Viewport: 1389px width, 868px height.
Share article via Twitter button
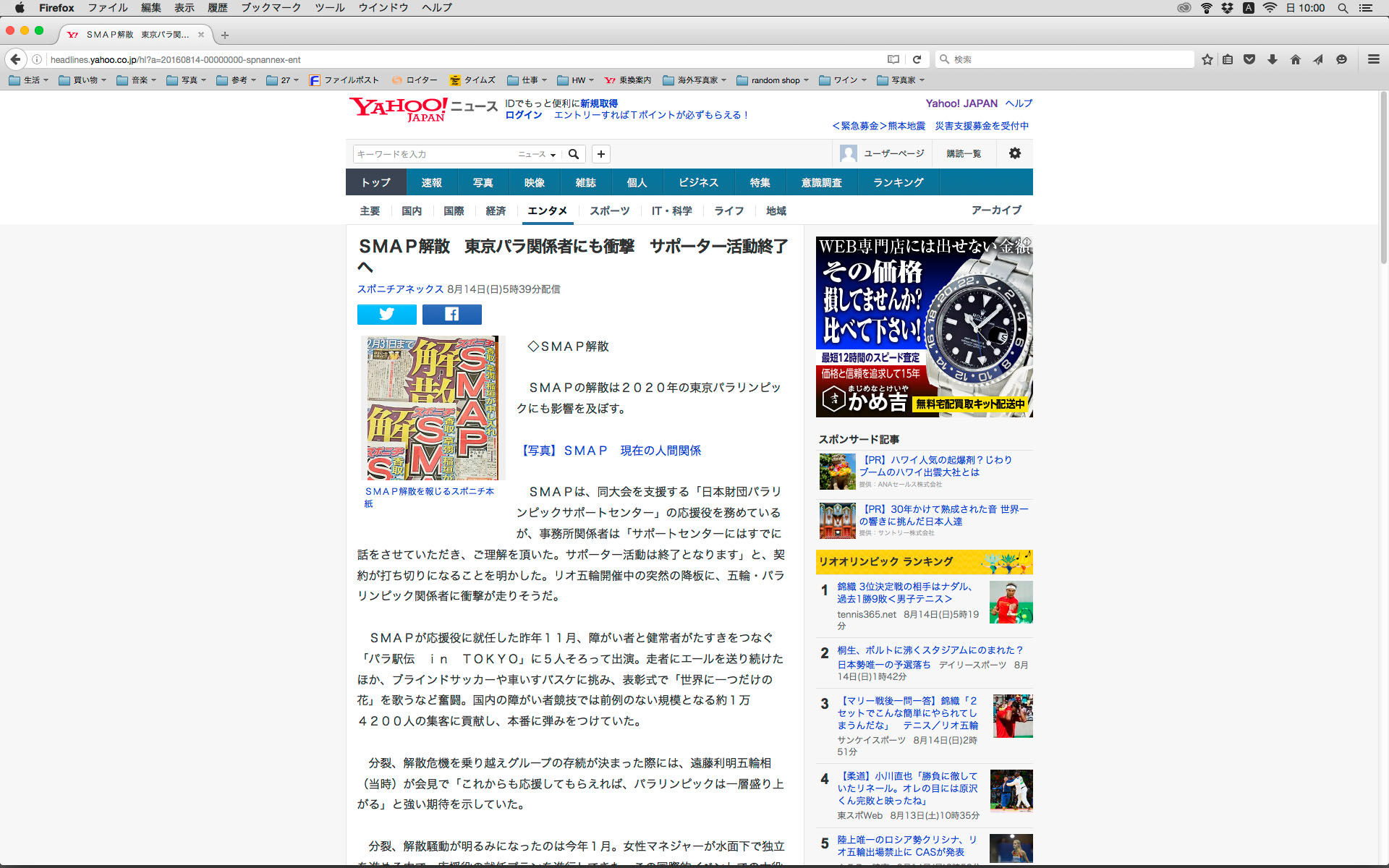(386, 314)
